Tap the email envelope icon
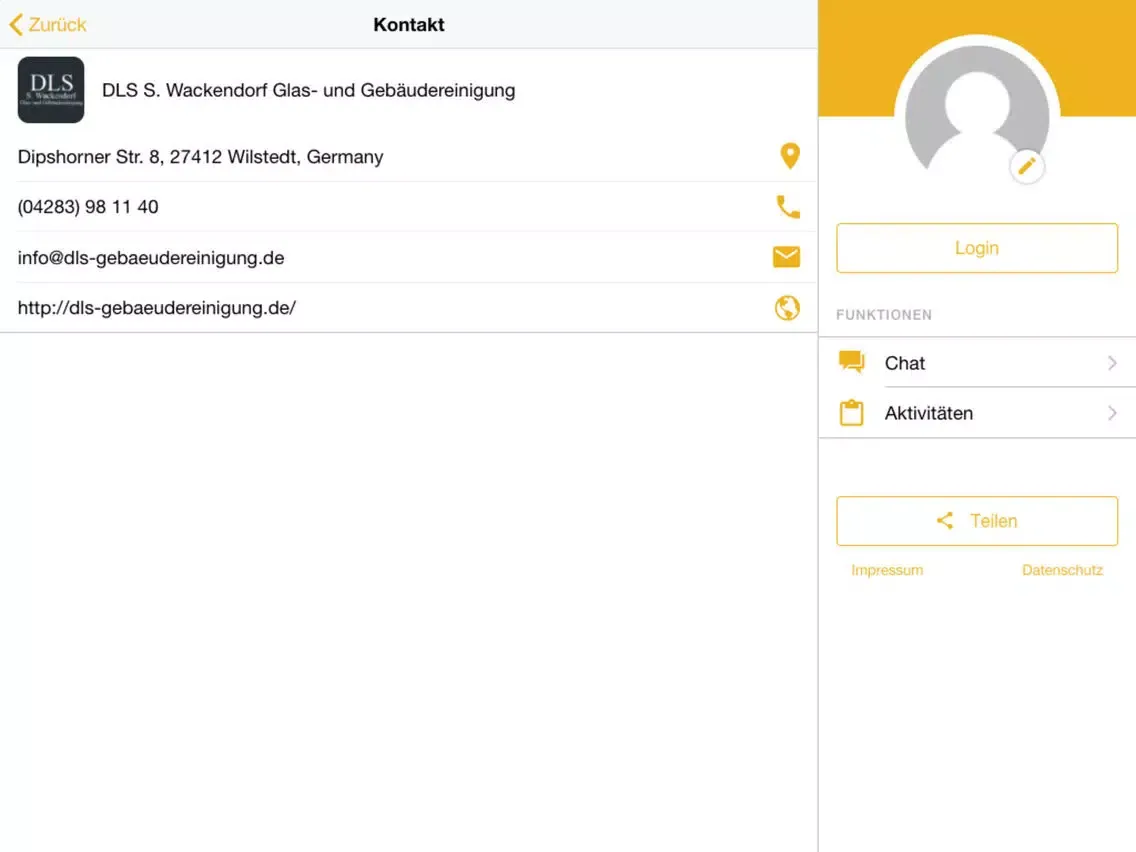 pos(787,257)
